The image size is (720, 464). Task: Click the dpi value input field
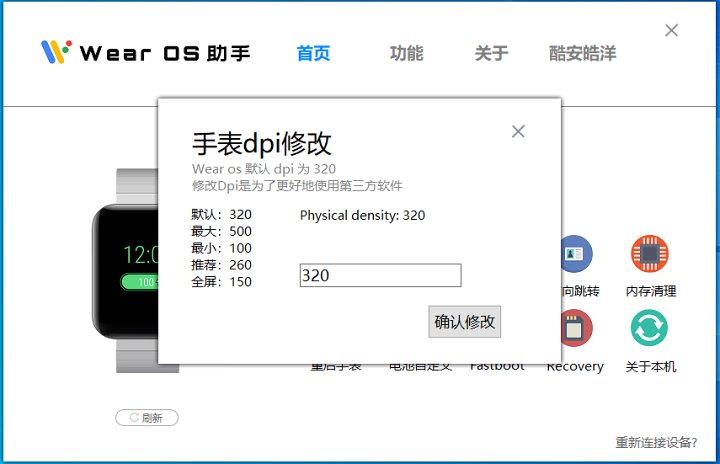click(x=380, y=275)
